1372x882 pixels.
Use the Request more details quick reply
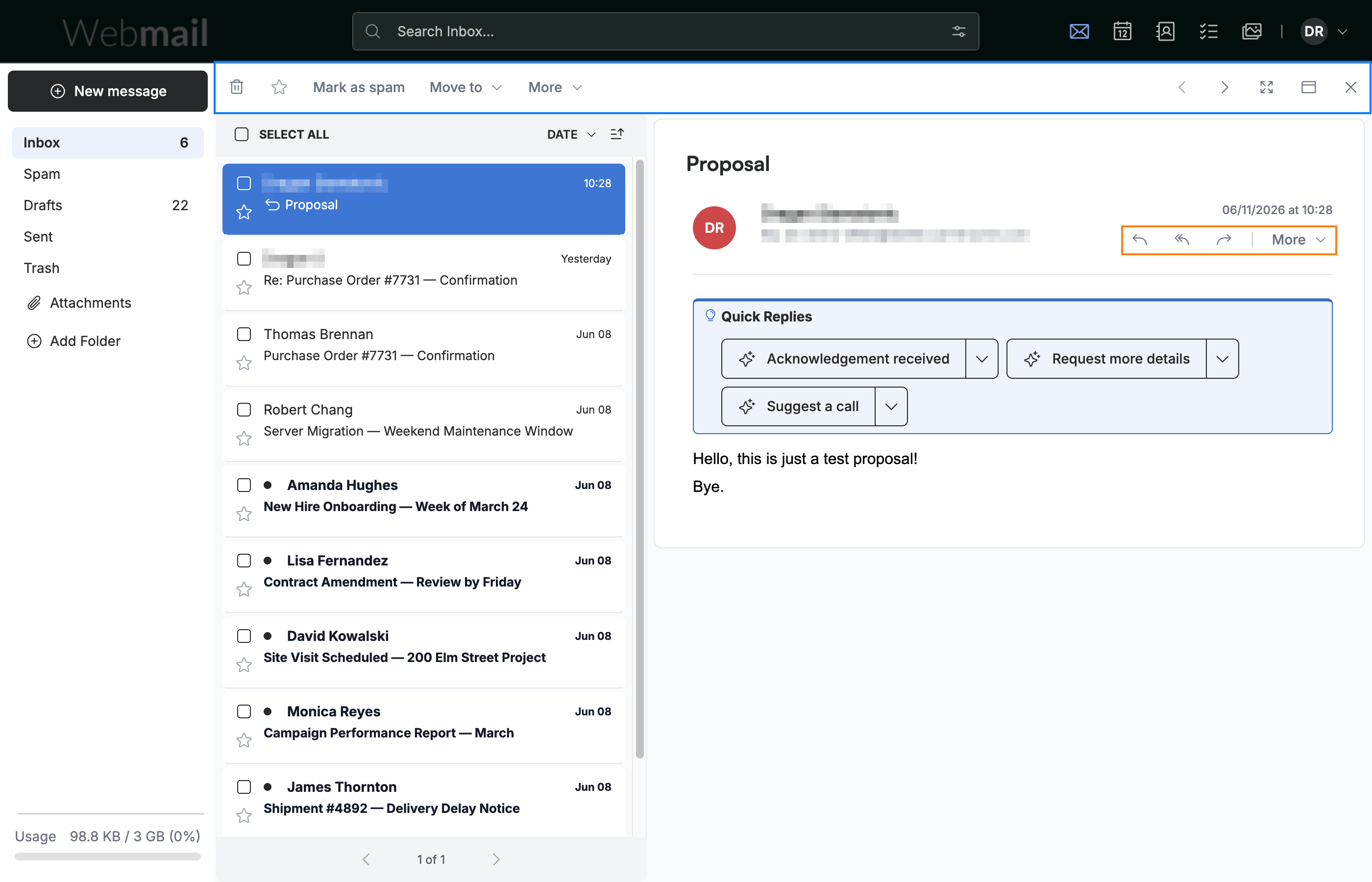(x=1106, y=359)
